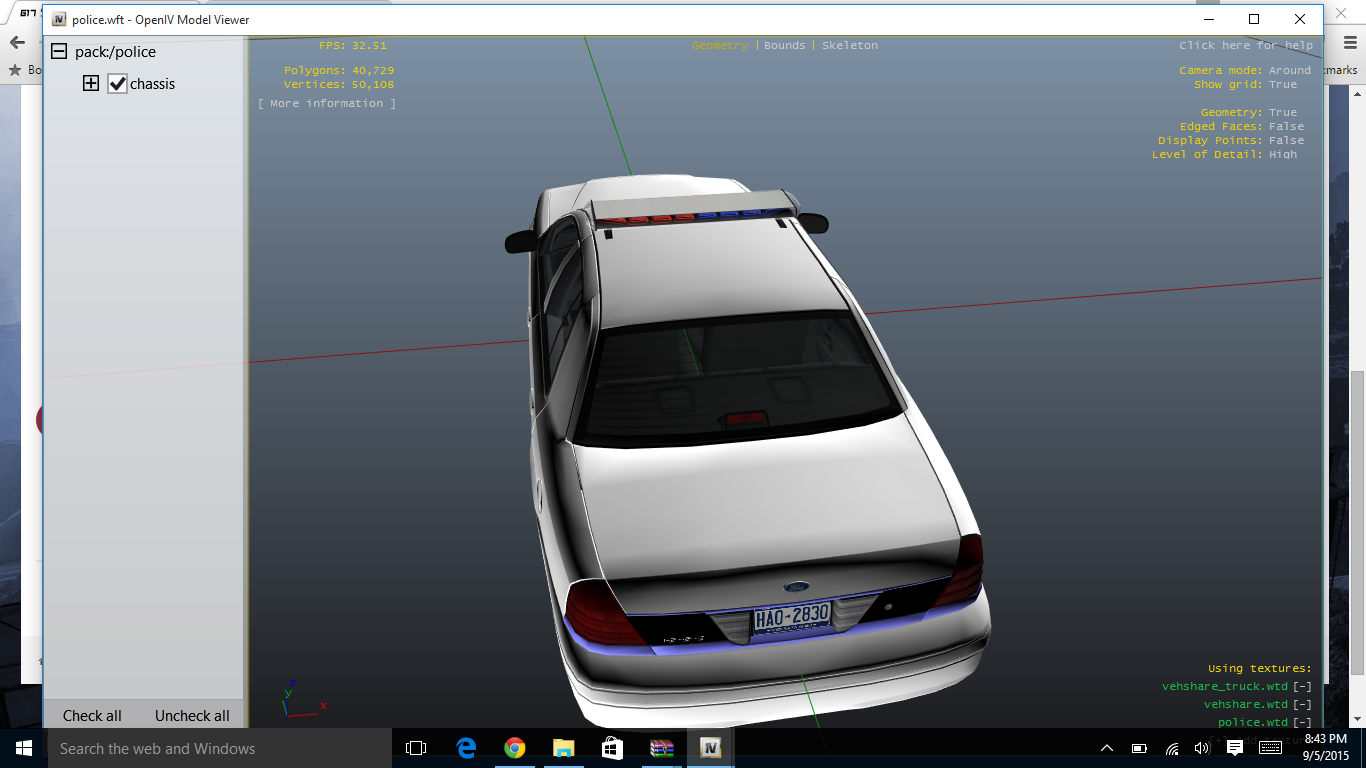Click the WinRAR icon in the taskbar
The width and height of the screenshot is (1366, 768).
point(661,748)
